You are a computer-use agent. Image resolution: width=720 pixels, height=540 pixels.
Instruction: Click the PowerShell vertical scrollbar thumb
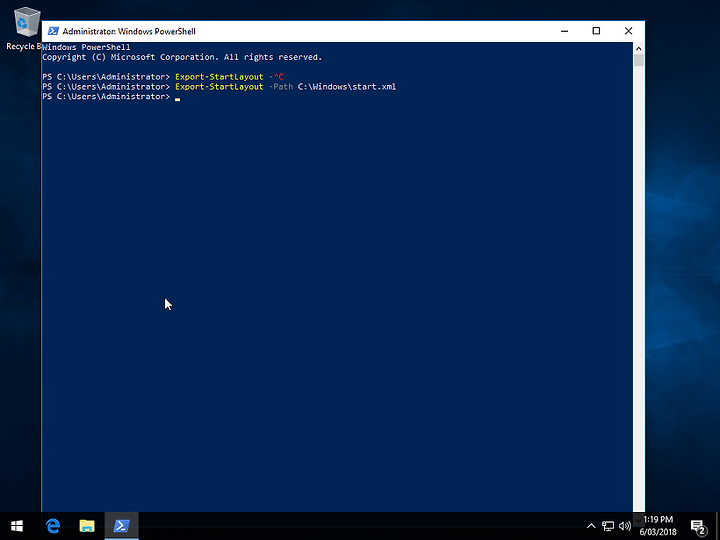(x=638, y=60)
